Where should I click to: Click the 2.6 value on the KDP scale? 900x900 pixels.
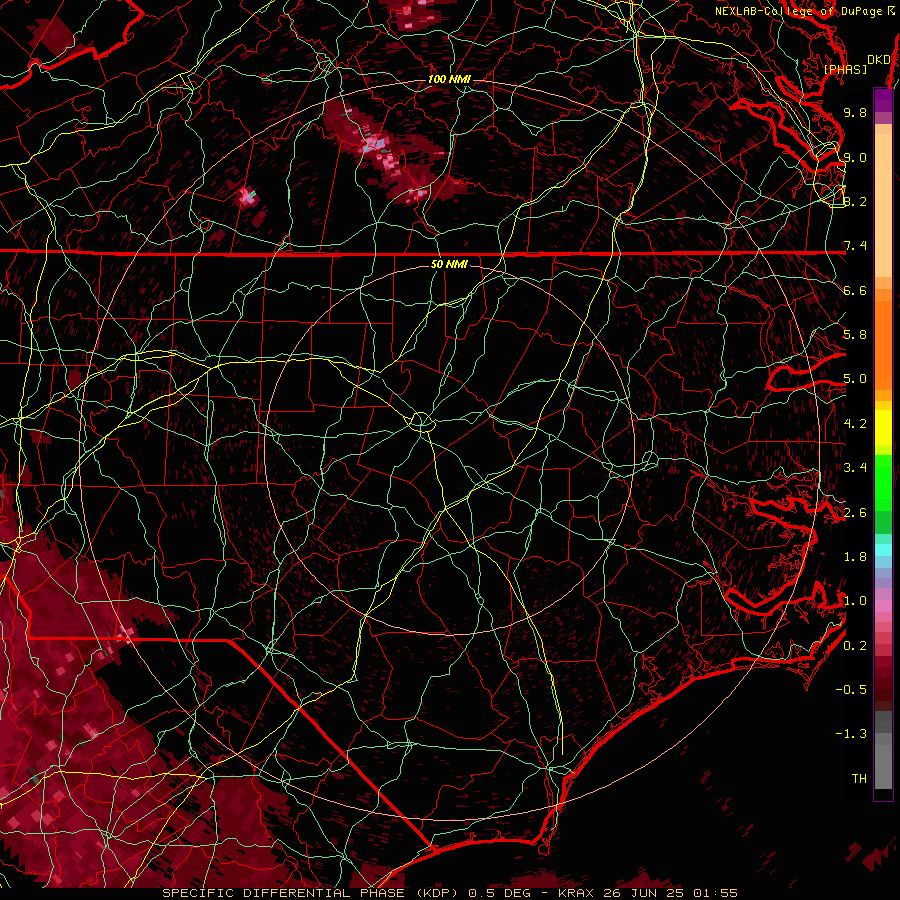pos(855,513)
